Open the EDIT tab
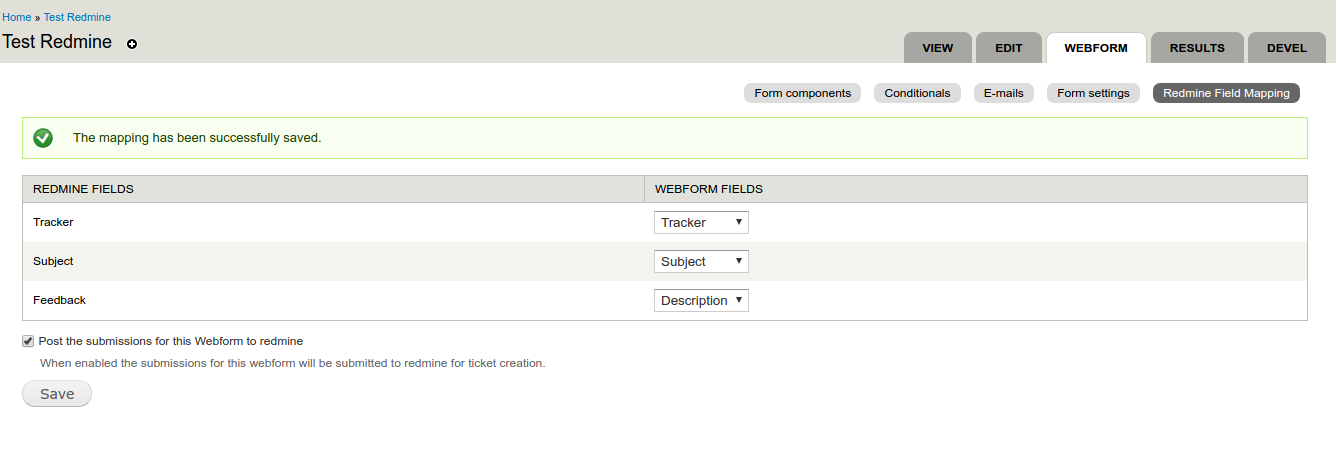1336x451 pixels. (x=1008, y=48)
